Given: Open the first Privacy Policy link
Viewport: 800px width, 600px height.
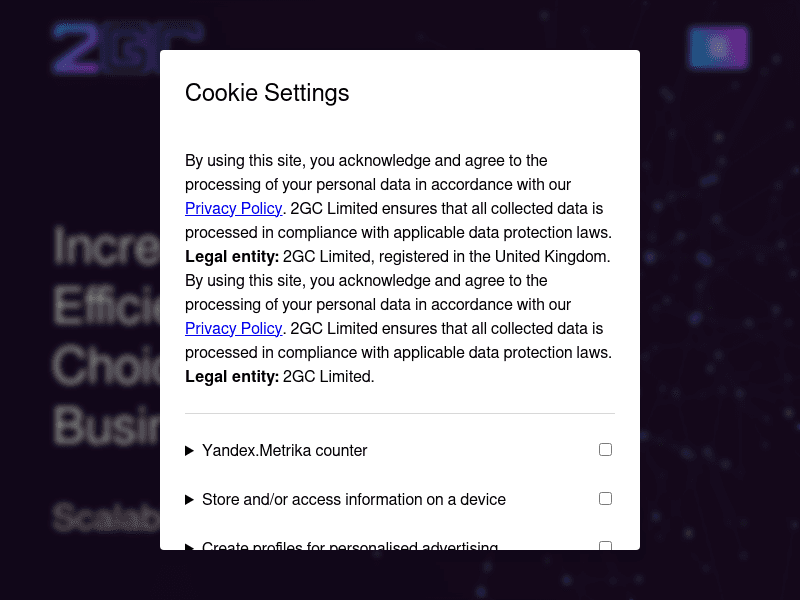Looking at the screenshot, I should pos(233,209).
